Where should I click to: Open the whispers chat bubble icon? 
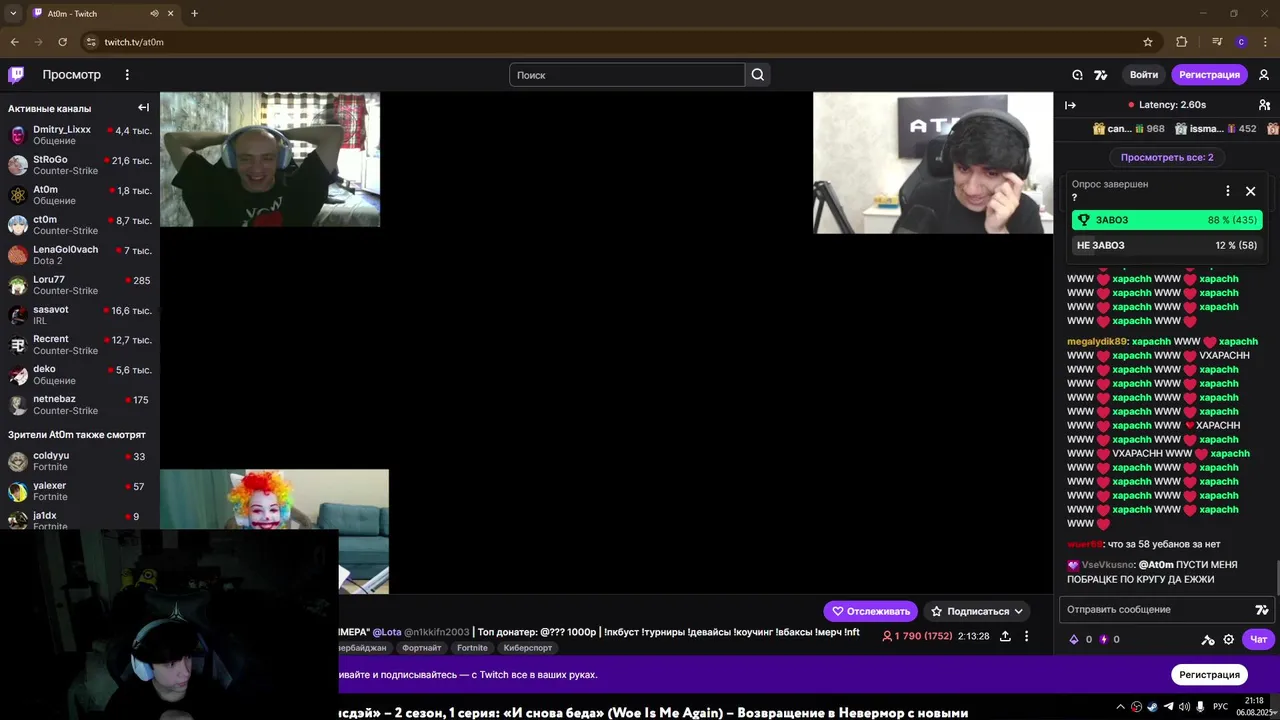point(1077,75)
